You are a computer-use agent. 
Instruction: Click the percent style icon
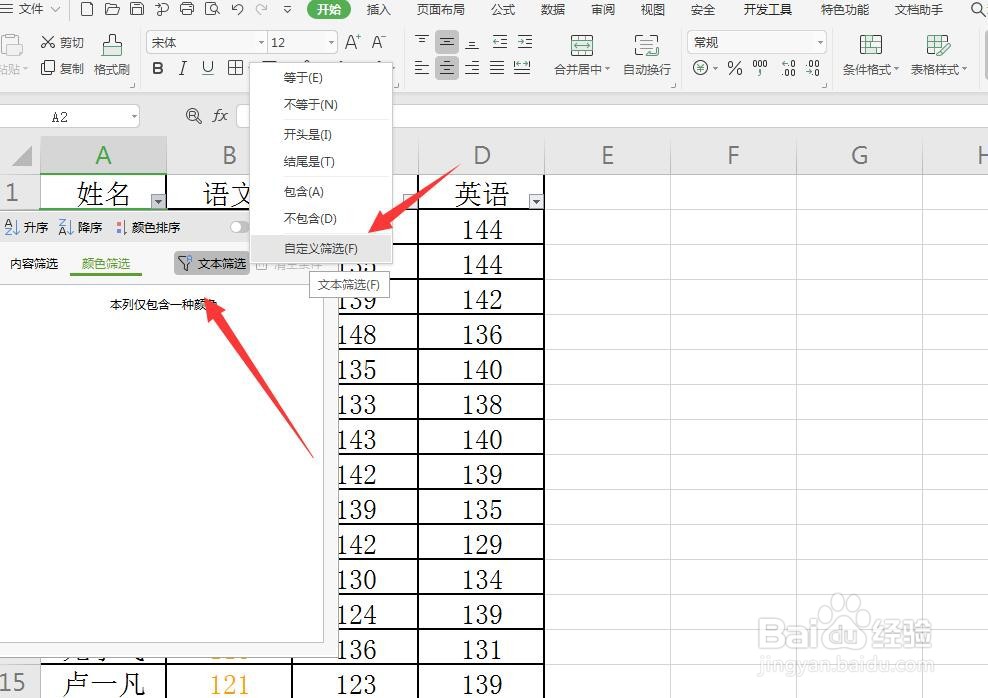pos(735,66)
